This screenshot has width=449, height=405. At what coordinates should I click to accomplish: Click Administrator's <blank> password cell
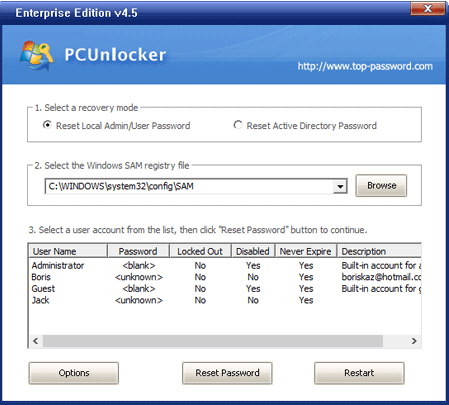(x=139, y=266)
